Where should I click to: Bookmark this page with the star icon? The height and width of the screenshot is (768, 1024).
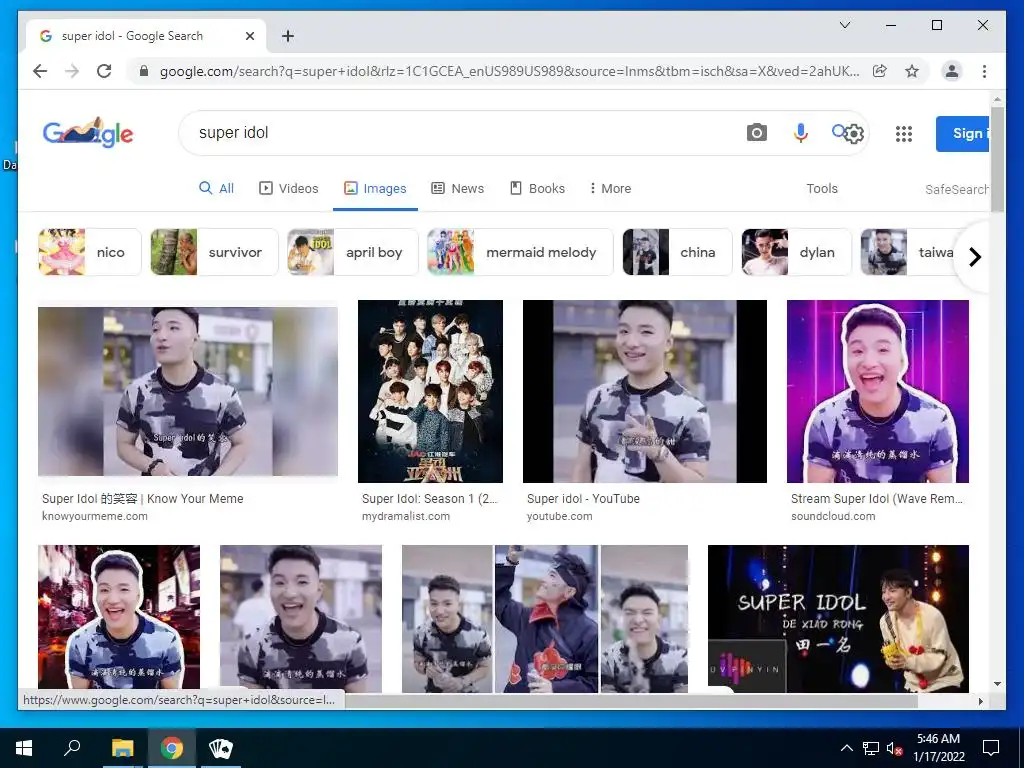912,71
